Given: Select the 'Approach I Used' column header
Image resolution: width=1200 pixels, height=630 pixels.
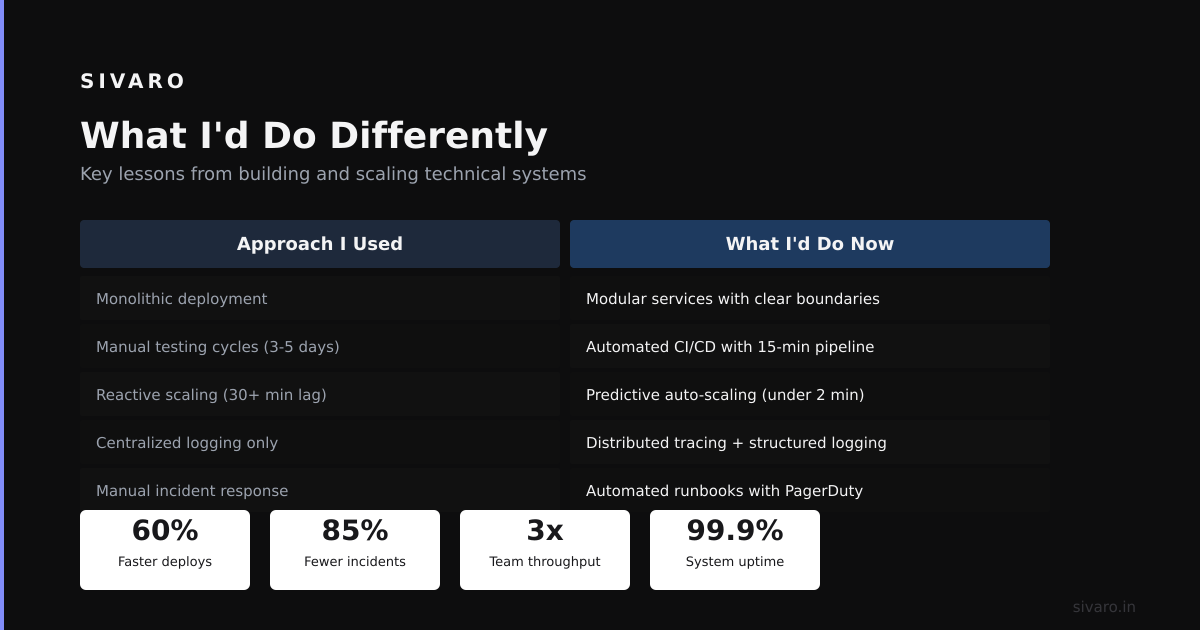Looking at the screenshot, I should (320, 244).
